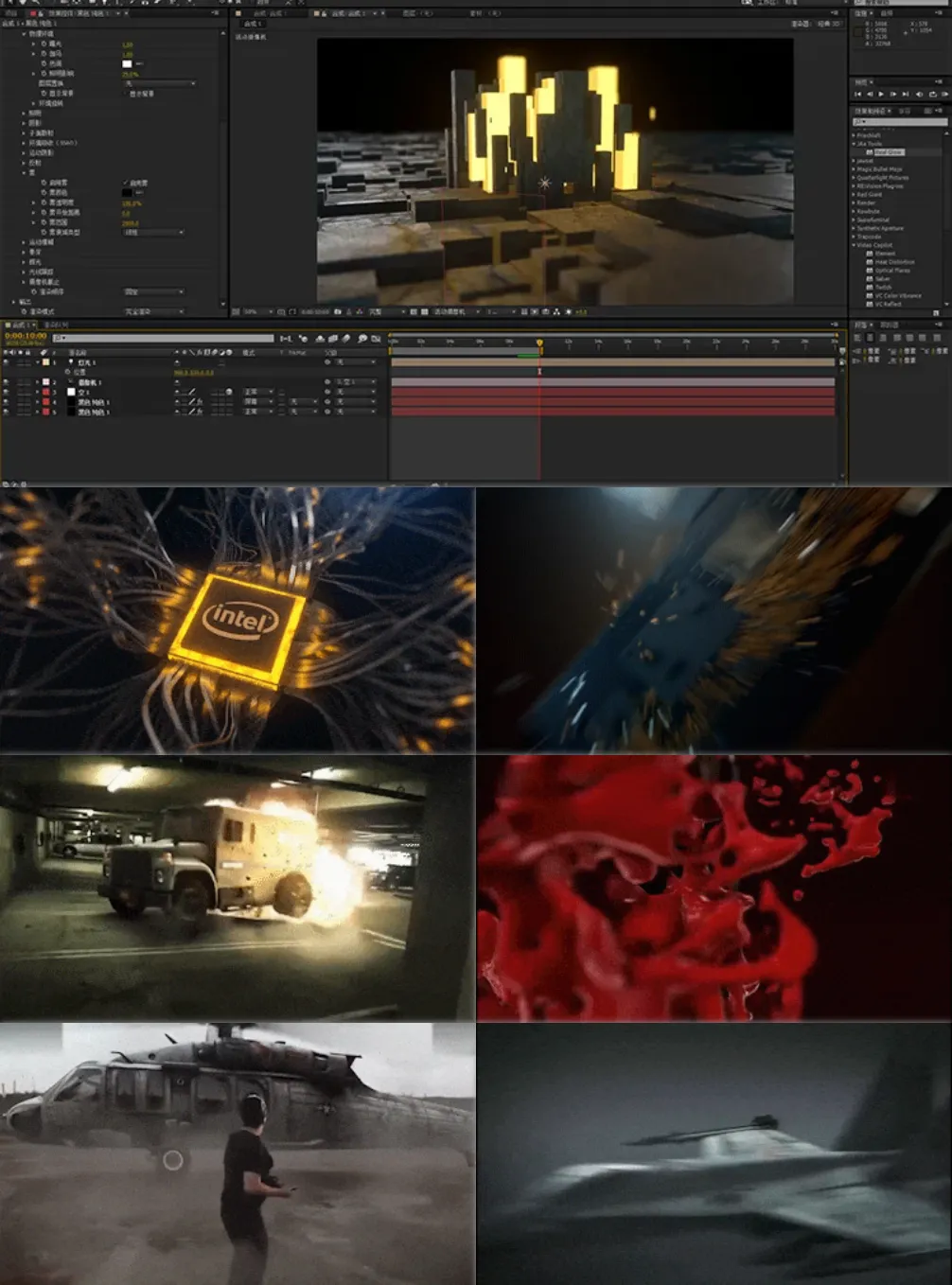Jump to first frame in Preview panel

858,94
